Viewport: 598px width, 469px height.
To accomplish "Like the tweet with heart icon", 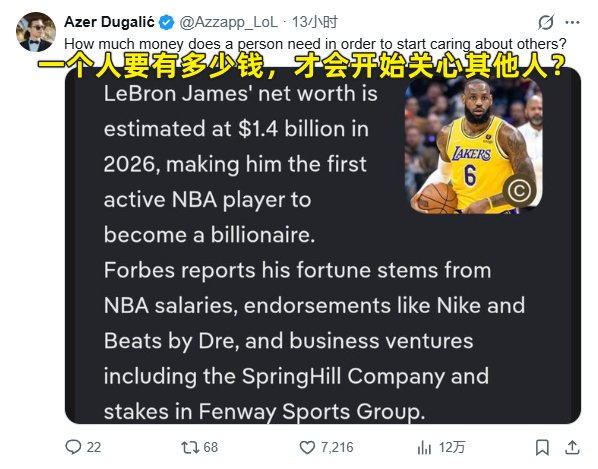I will (x=307, y=447).
